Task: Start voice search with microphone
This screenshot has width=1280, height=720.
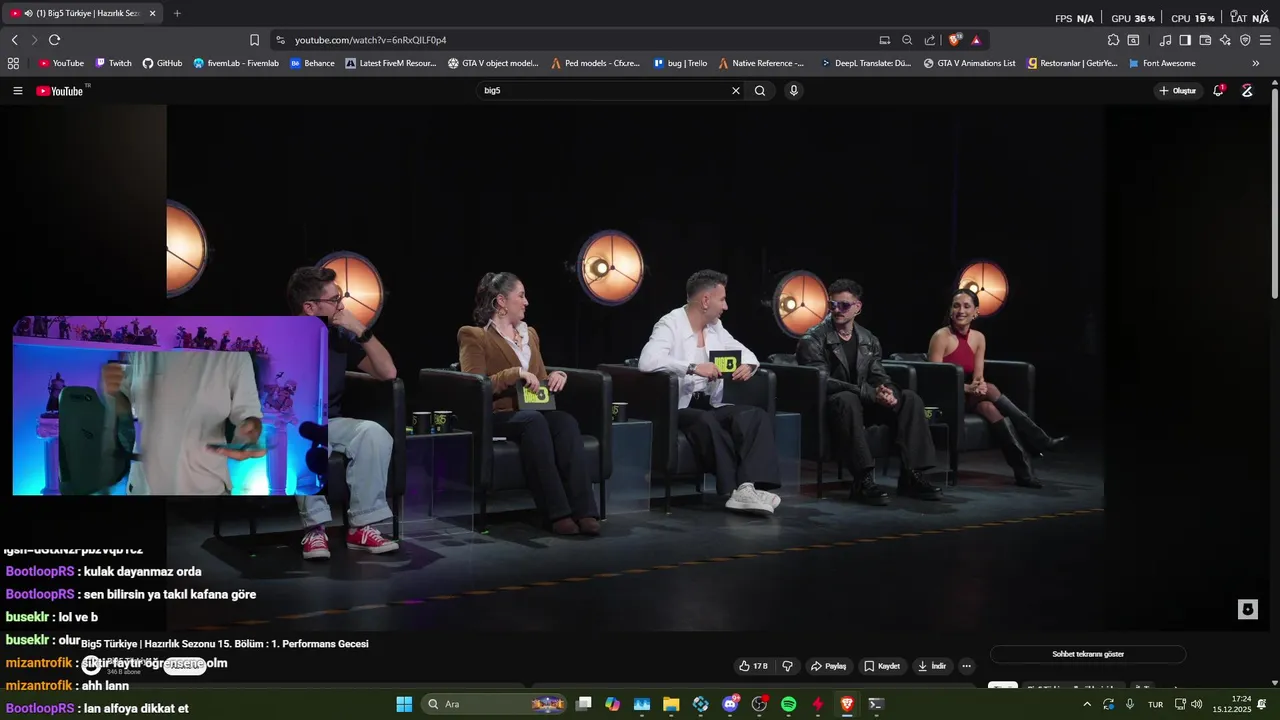Action: pos(794,90)
